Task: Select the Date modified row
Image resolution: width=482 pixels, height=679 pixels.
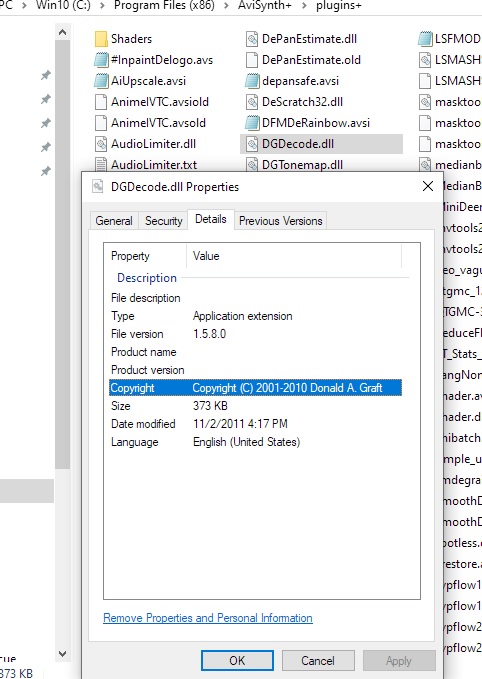Action: tap(255, 424)
